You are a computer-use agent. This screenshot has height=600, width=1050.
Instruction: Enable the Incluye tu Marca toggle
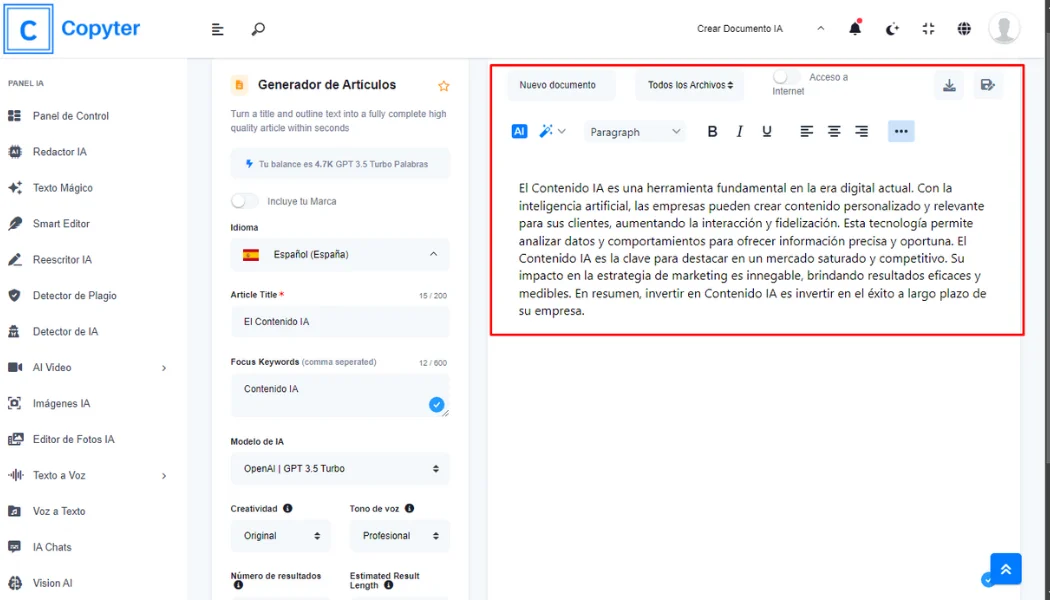(243, 200)
